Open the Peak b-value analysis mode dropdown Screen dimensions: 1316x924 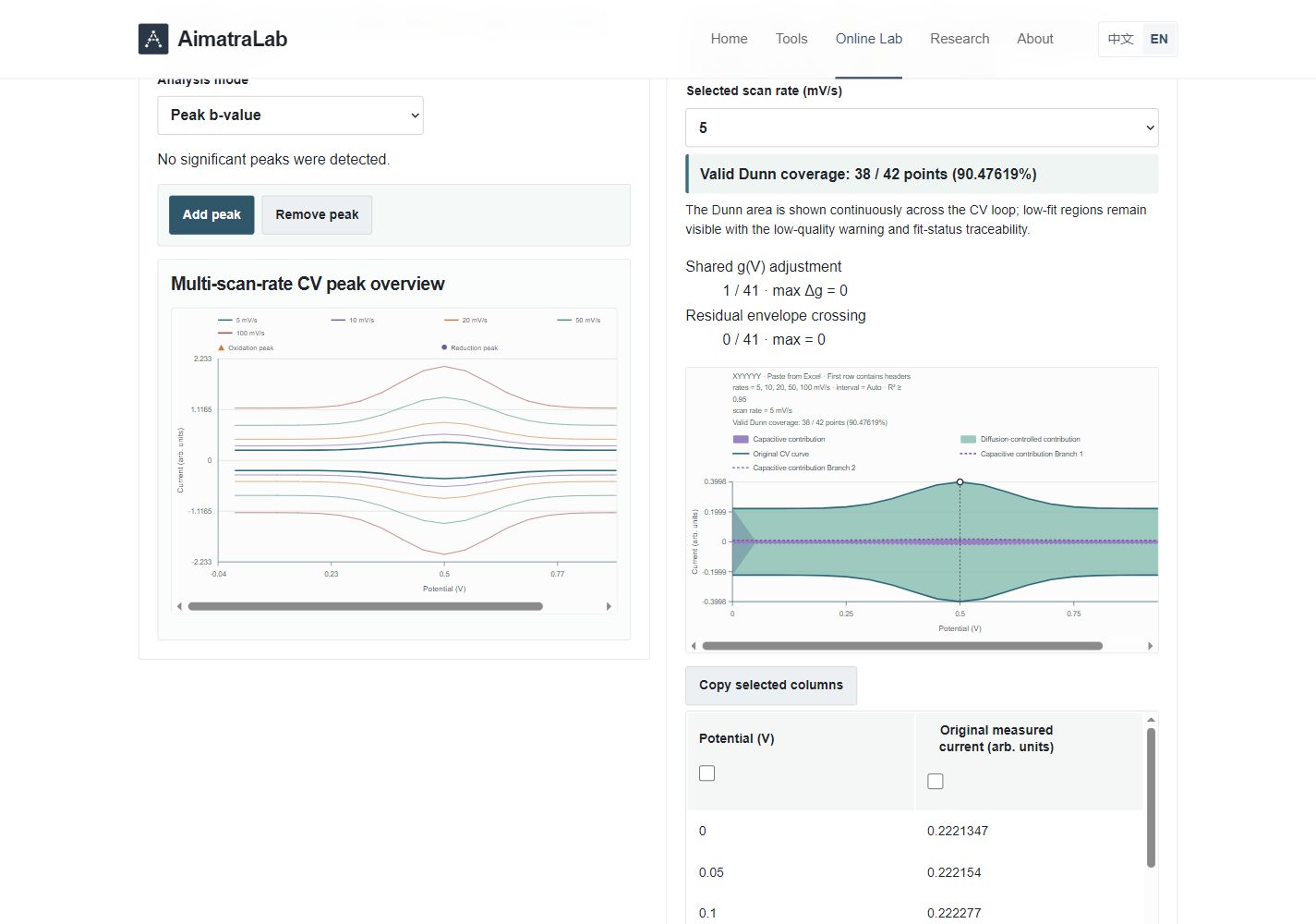tap(290, 115)
